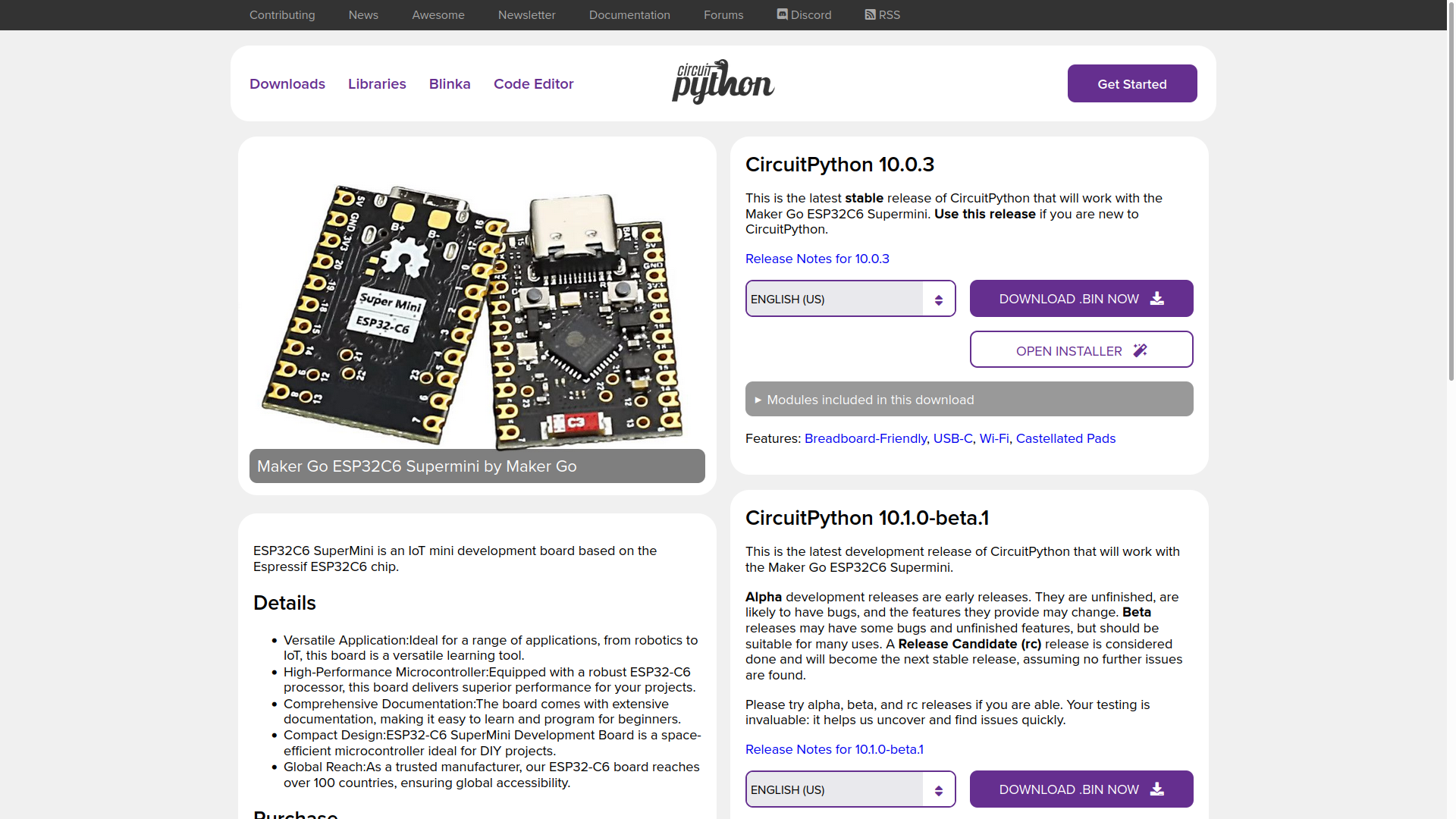Click download icon on 10.1.0-beta.1 .BIN button
This screenshot has height=819, width=1456.
point(1156,789)
